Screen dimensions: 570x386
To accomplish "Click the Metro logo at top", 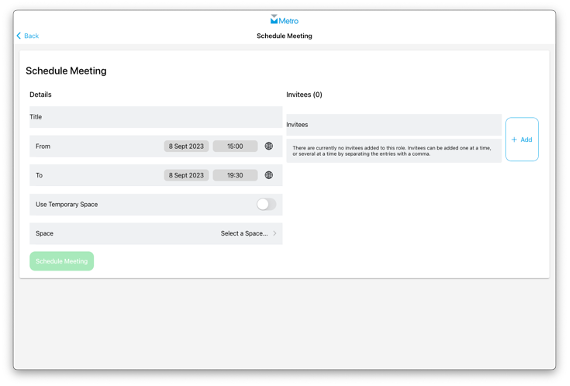I will [284, 20].
